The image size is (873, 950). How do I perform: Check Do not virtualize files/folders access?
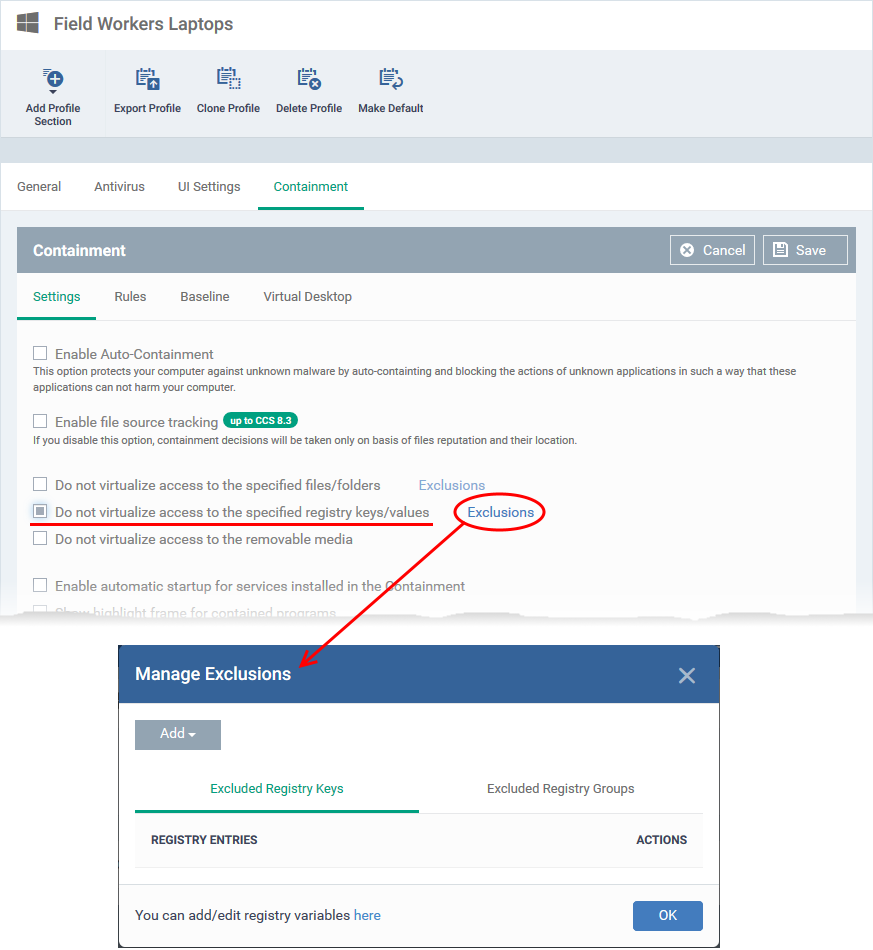tap(40, 484)
